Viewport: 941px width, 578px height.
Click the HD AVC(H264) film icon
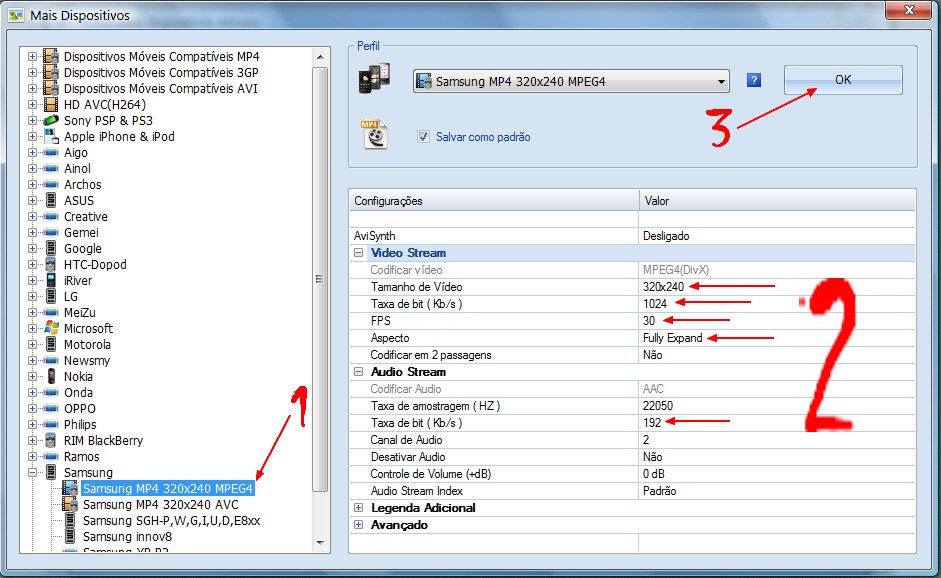pyautogui.click(x=51, y=104)
